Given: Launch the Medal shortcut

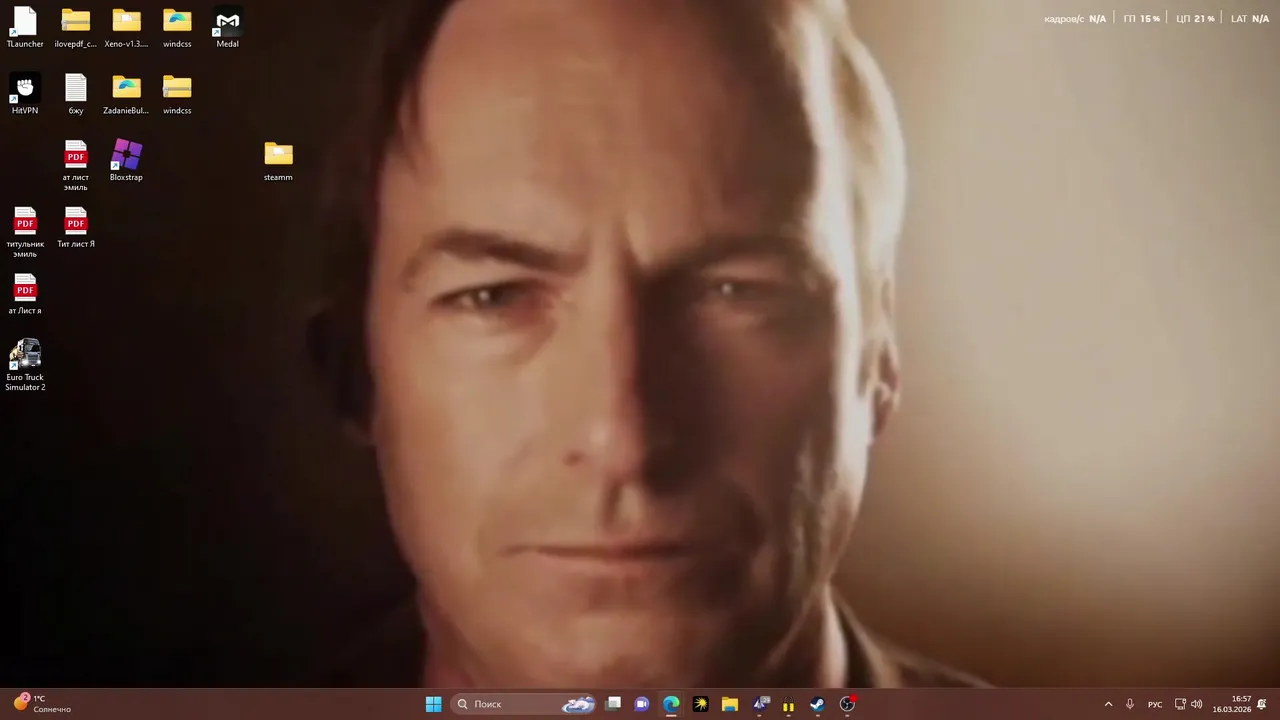Looking at the screenshot, I should pyautogui.click(x=228, y=28).
